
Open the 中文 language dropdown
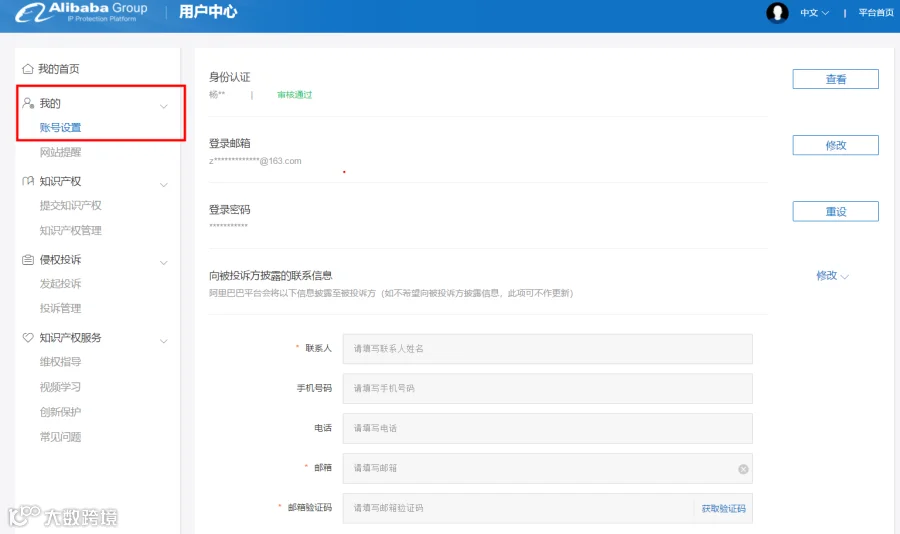tap(814, 13)
